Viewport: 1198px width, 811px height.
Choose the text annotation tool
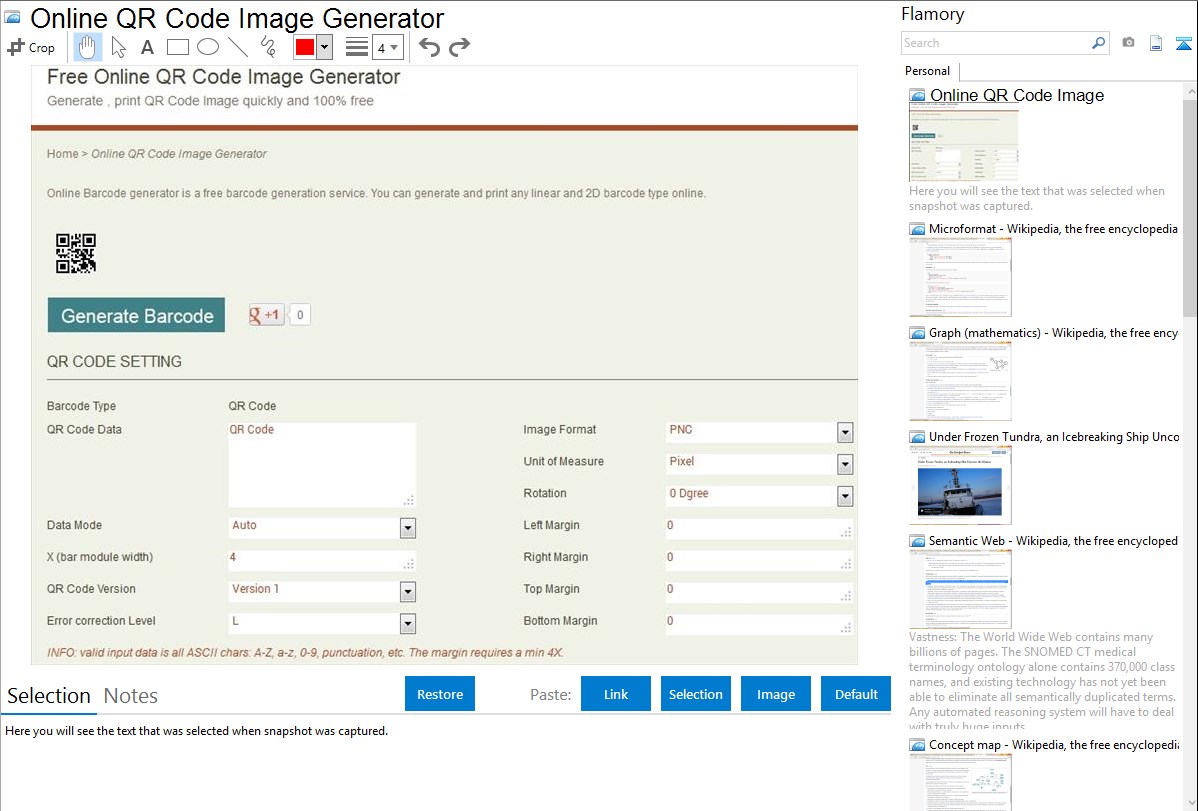(x=147, y=47)
